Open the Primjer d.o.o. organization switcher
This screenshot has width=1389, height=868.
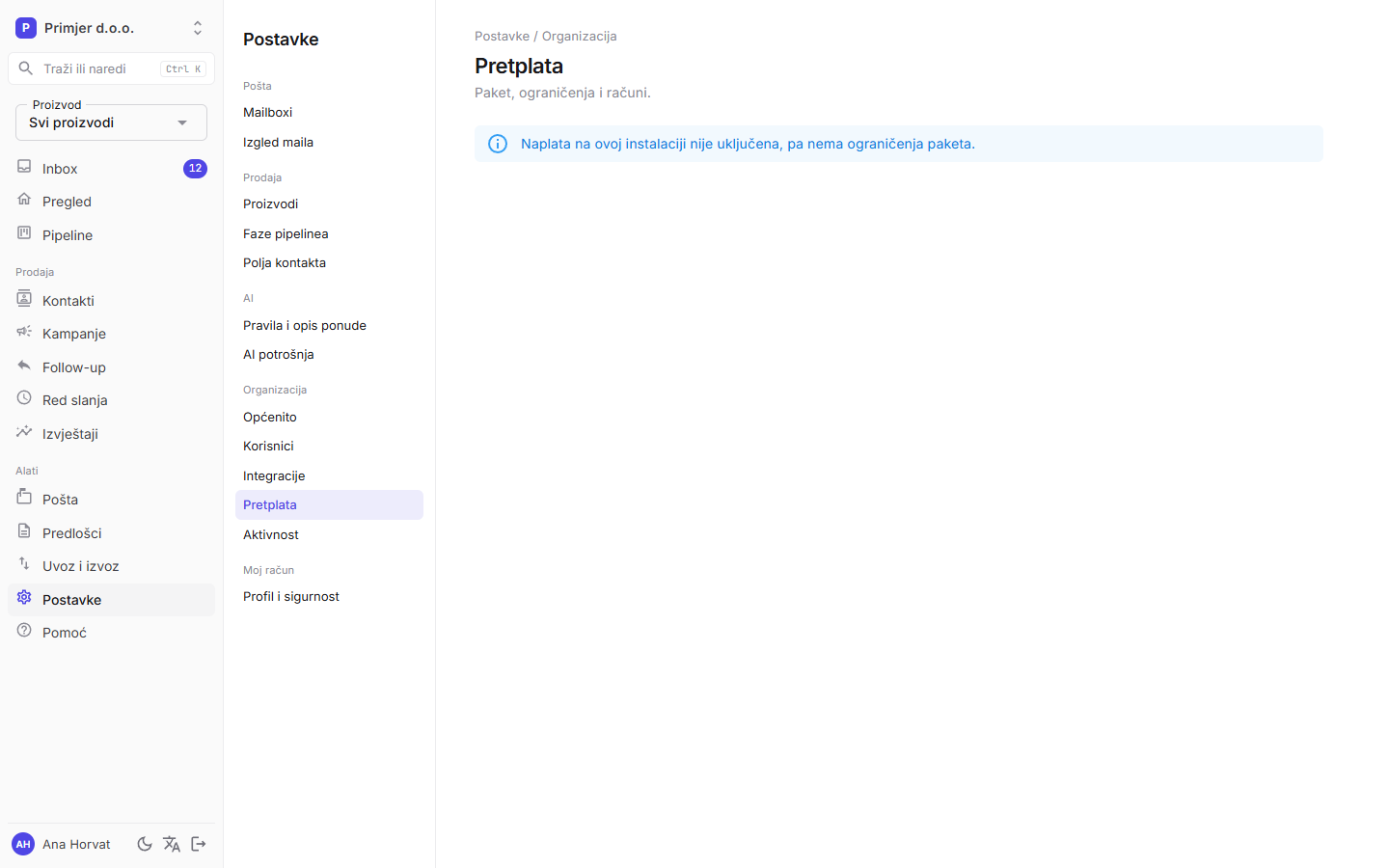[x=111, y=28]
